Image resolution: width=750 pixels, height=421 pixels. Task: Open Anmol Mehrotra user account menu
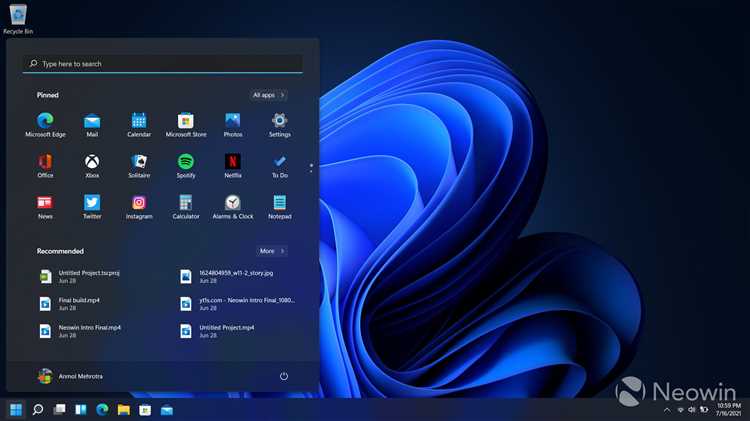[x=70, y=376]
